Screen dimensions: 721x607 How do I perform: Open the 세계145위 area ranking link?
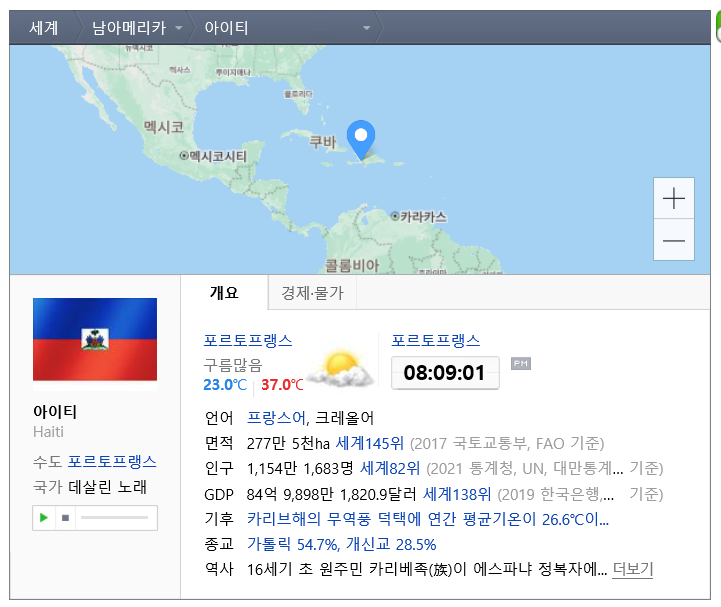[370, 443]
